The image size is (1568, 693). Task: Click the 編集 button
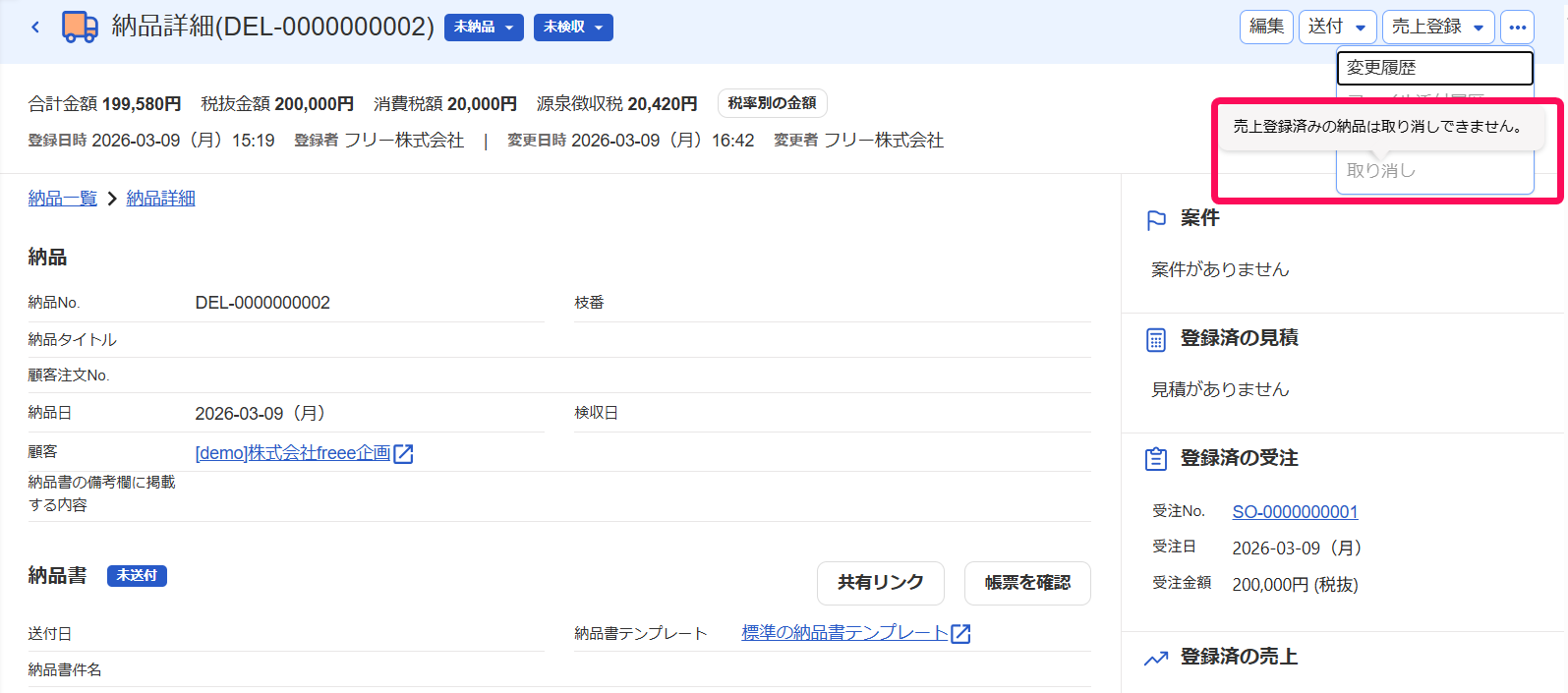(1266, 27)
